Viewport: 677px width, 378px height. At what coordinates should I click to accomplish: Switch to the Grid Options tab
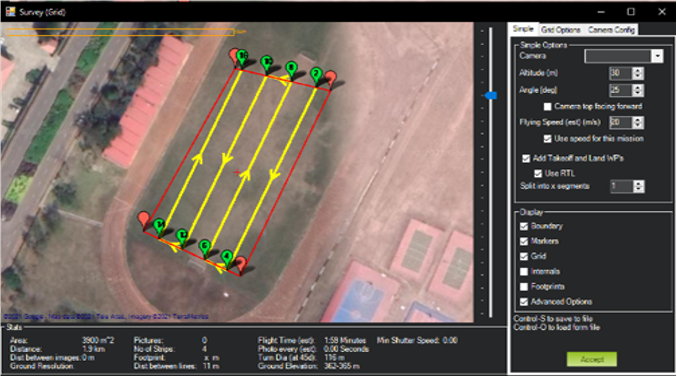560,30
